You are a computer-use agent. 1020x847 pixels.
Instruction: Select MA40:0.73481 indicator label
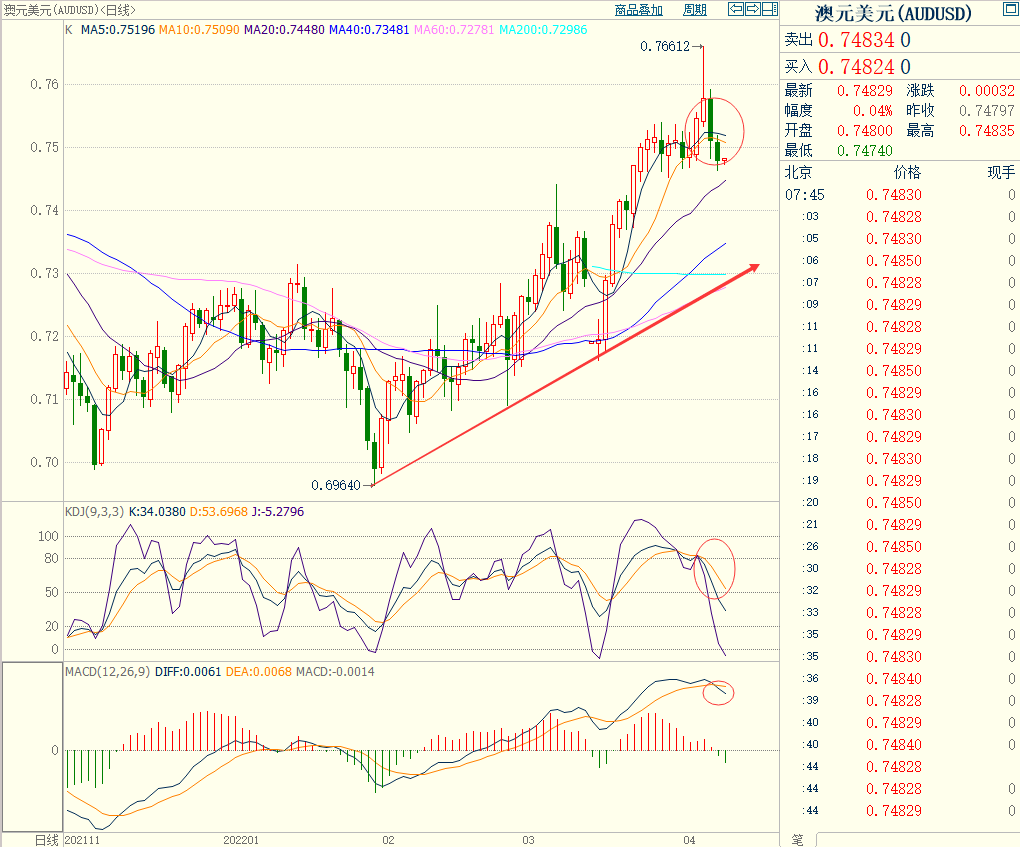tap(369, 30)
